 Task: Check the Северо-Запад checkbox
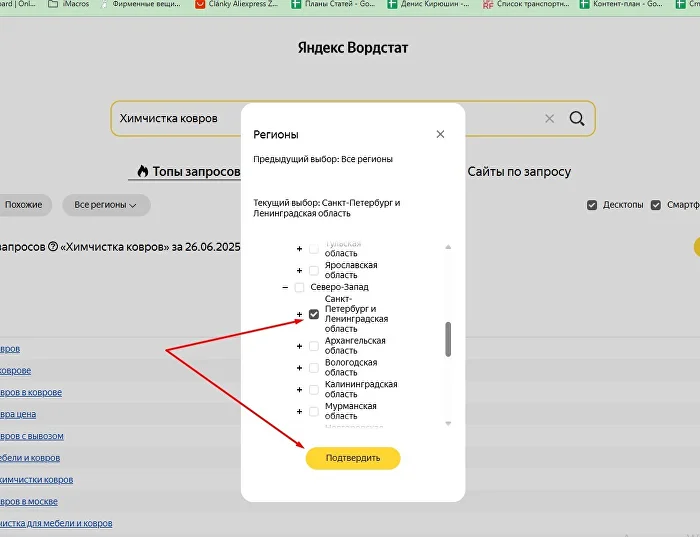300,287
